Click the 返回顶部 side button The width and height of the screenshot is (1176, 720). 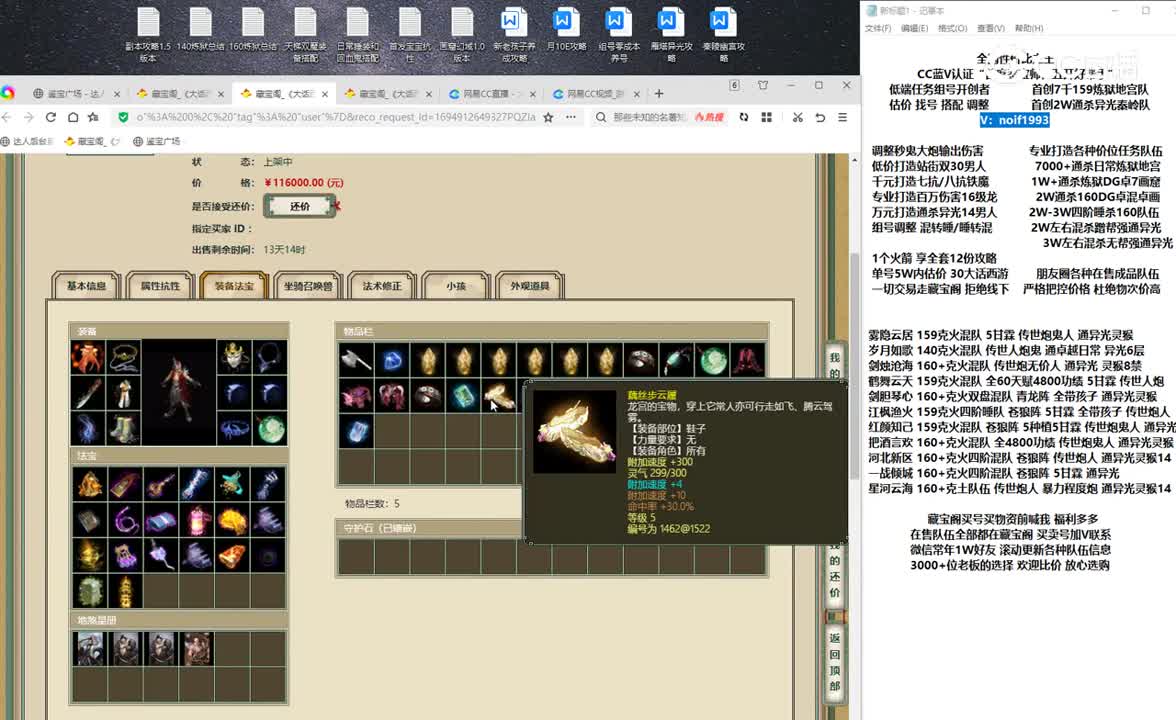(x=835, y=662)
